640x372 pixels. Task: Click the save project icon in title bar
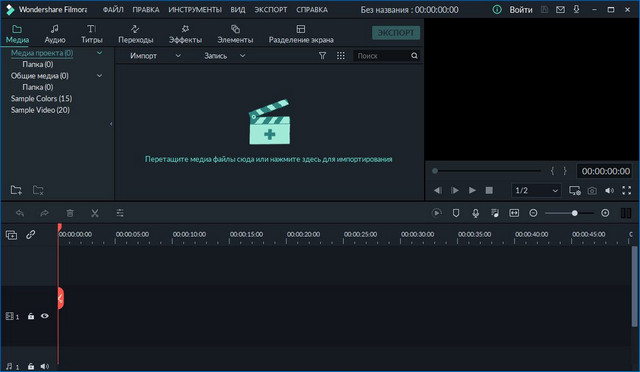(544, 9)
